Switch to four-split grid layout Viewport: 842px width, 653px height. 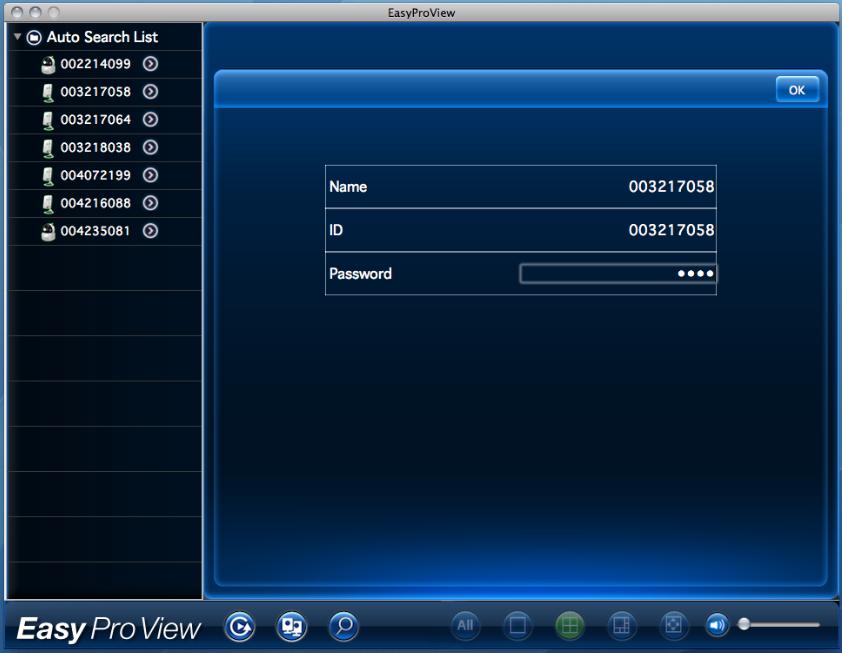pos(570,626)
